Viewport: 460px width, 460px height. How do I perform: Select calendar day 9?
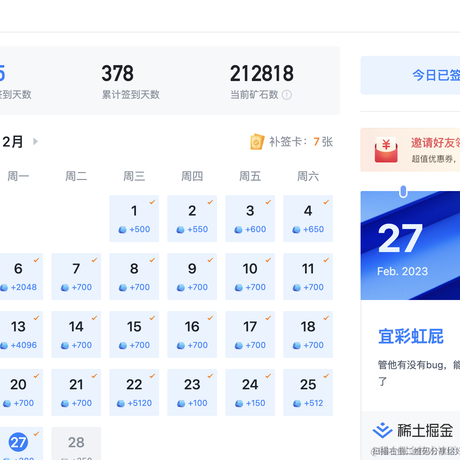[192, 276]
